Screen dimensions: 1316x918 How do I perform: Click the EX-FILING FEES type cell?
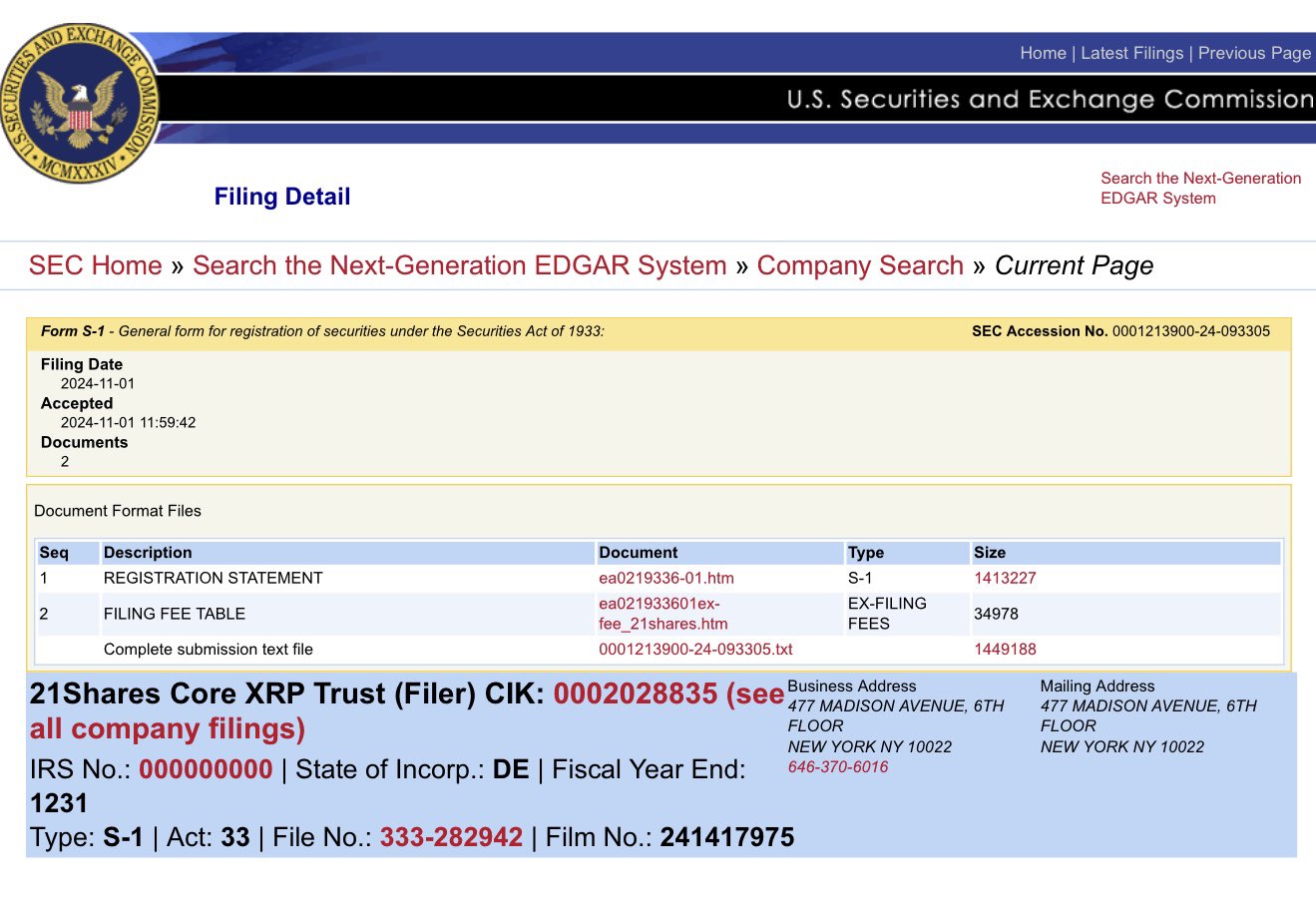tap(887, 614)
